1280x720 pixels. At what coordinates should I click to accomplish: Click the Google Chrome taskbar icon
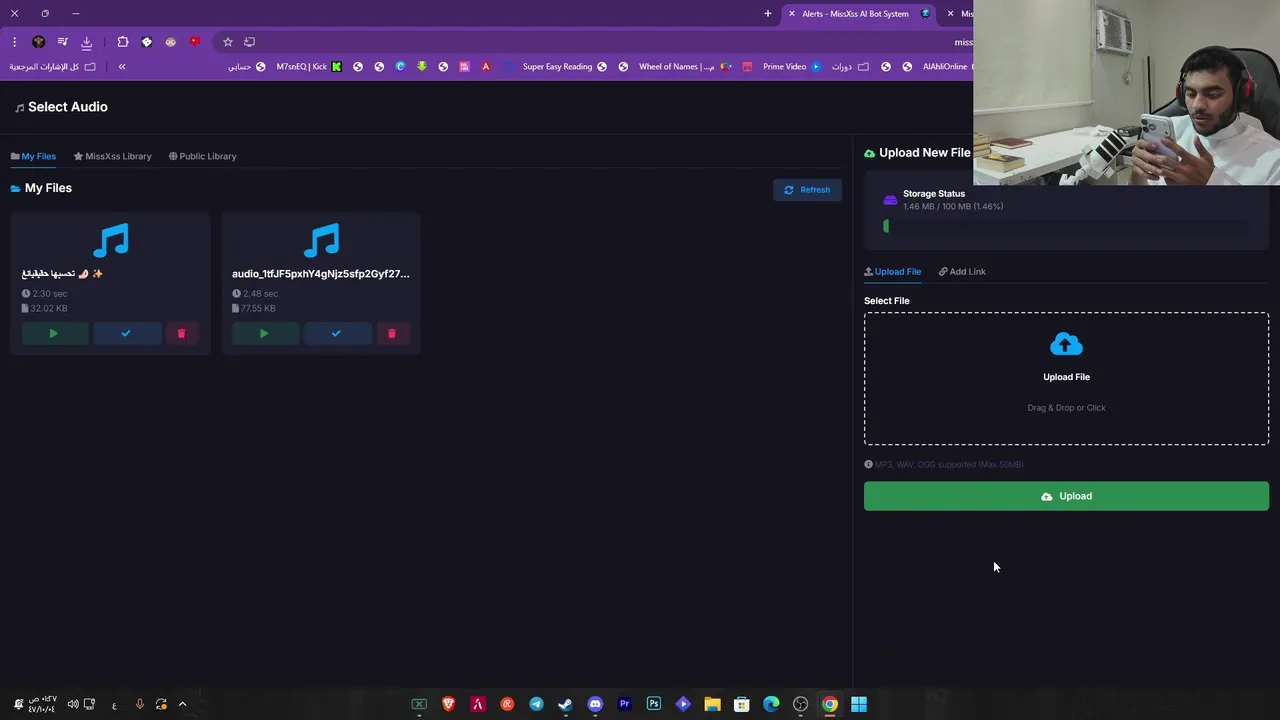(830, 704)
